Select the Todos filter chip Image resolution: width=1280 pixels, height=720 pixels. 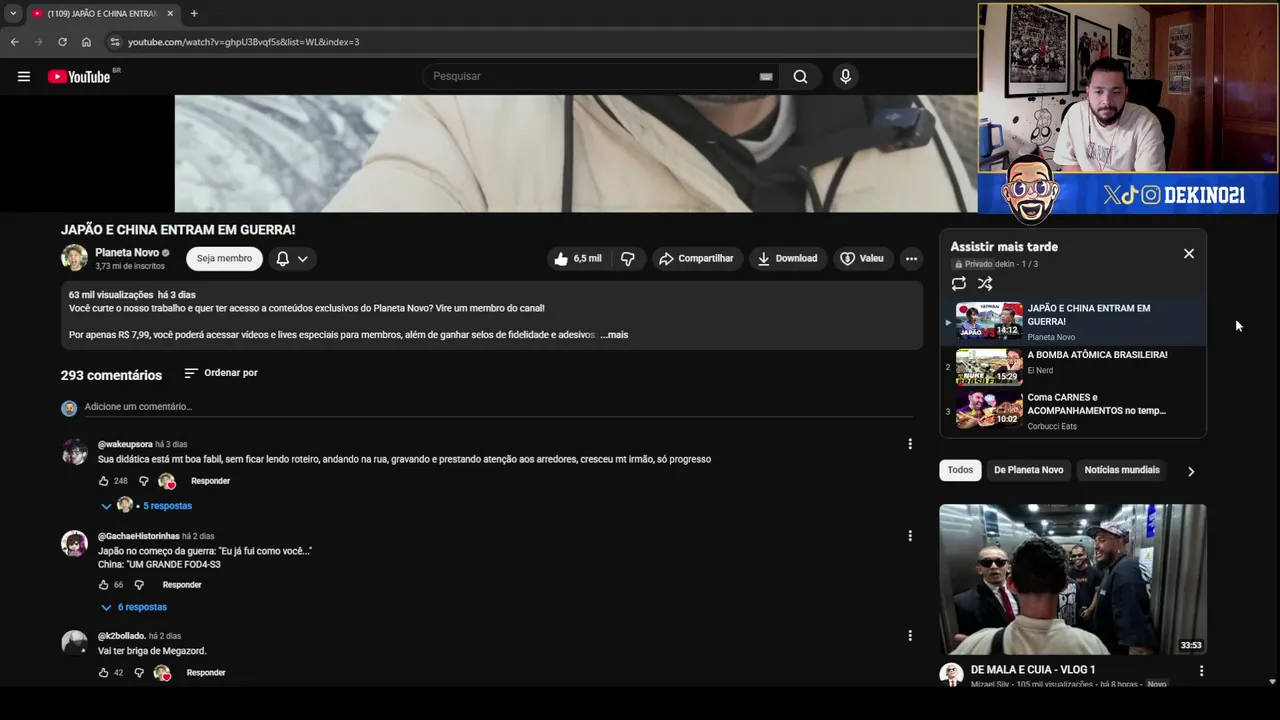(960, 470)
